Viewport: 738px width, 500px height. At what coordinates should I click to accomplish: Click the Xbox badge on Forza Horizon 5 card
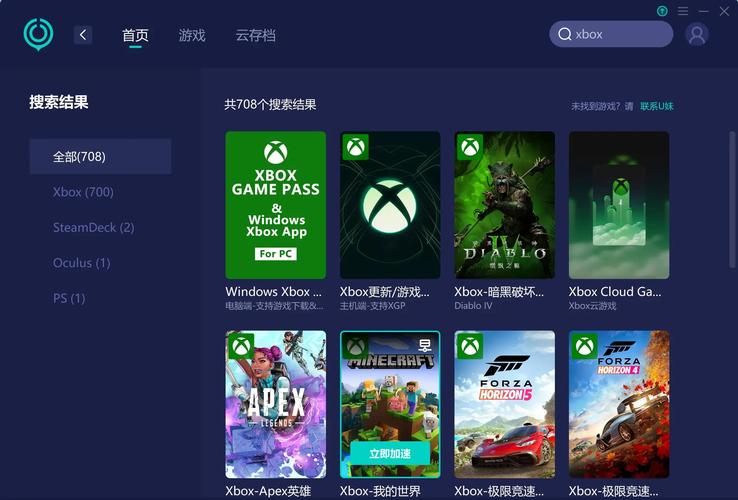click(470, 346)
